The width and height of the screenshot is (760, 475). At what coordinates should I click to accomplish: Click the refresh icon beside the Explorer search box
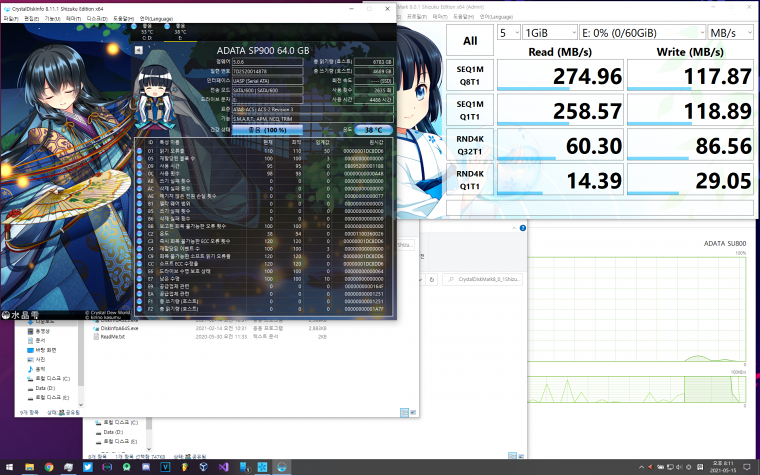[x=432, y=279]
